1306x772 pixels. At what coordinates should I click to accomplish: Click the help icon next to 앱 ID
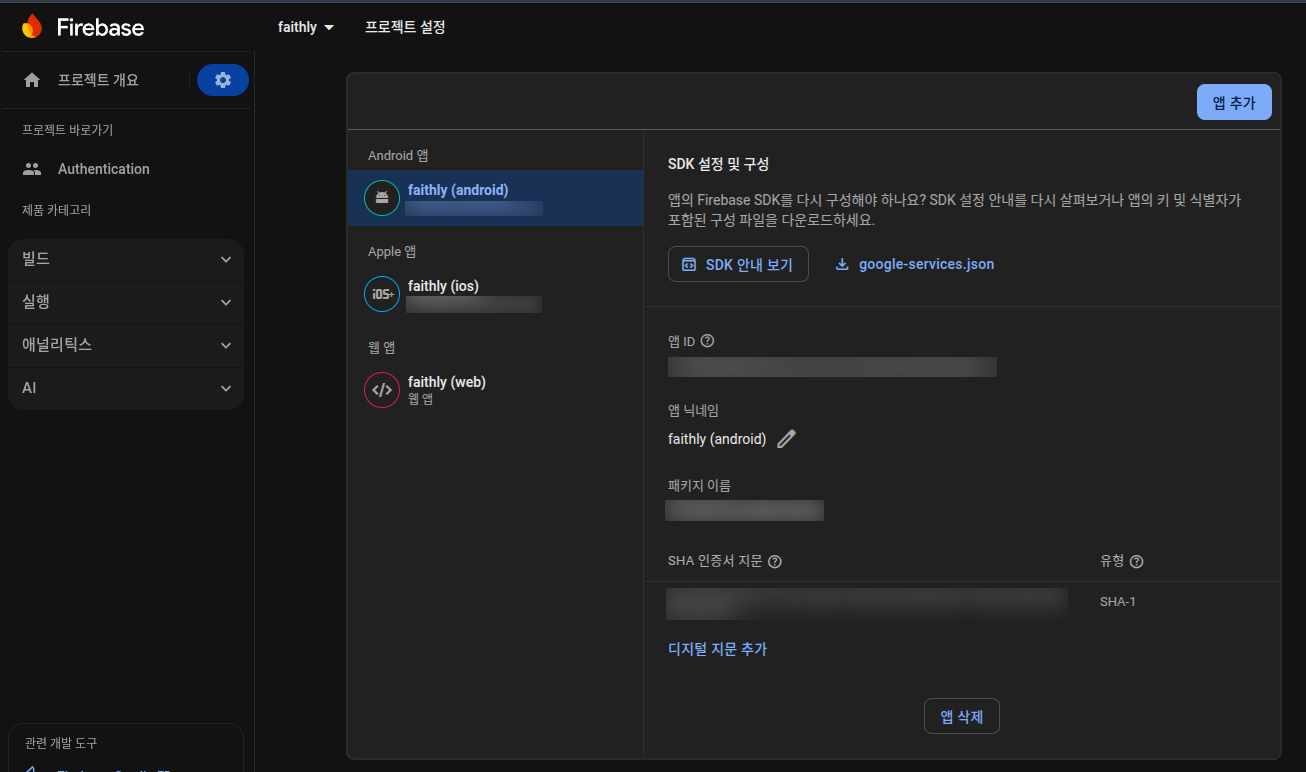pyautogui.click(x=708, y=341)
